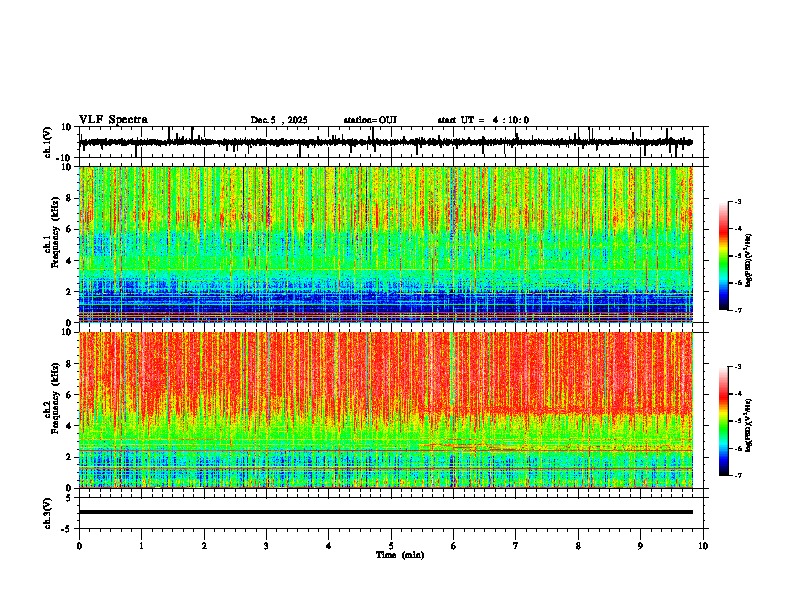Click the log(PSD) label beside ch.1 colorbar

click(x=749, y=261)
